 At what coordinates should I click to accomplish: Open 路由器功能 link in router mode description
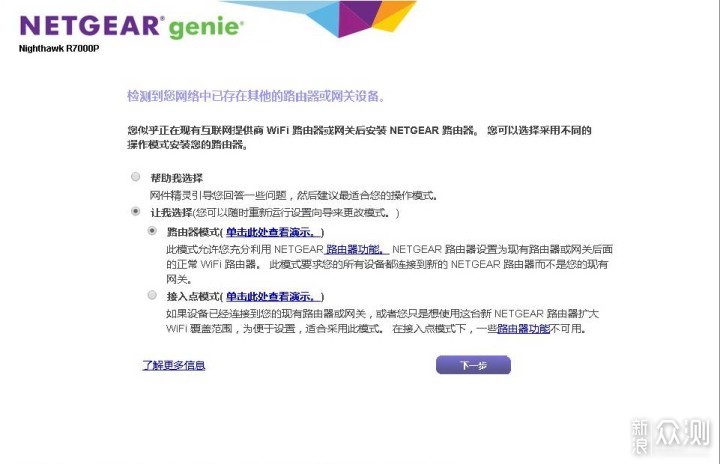[356, 249]
